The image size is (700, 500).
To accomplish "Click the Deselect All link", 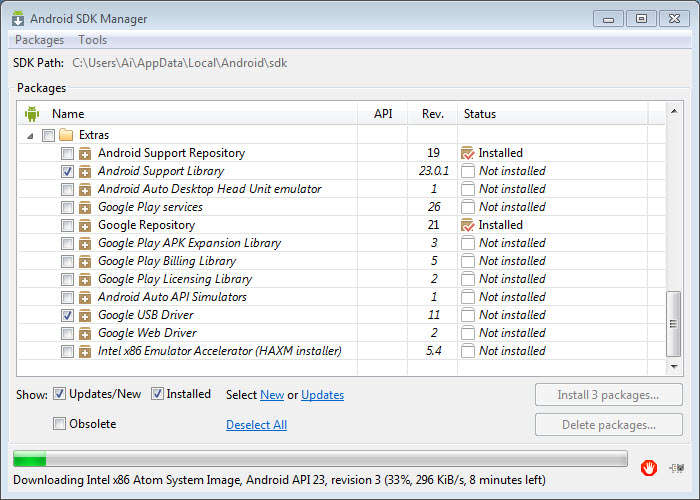I will coord(256,425).
